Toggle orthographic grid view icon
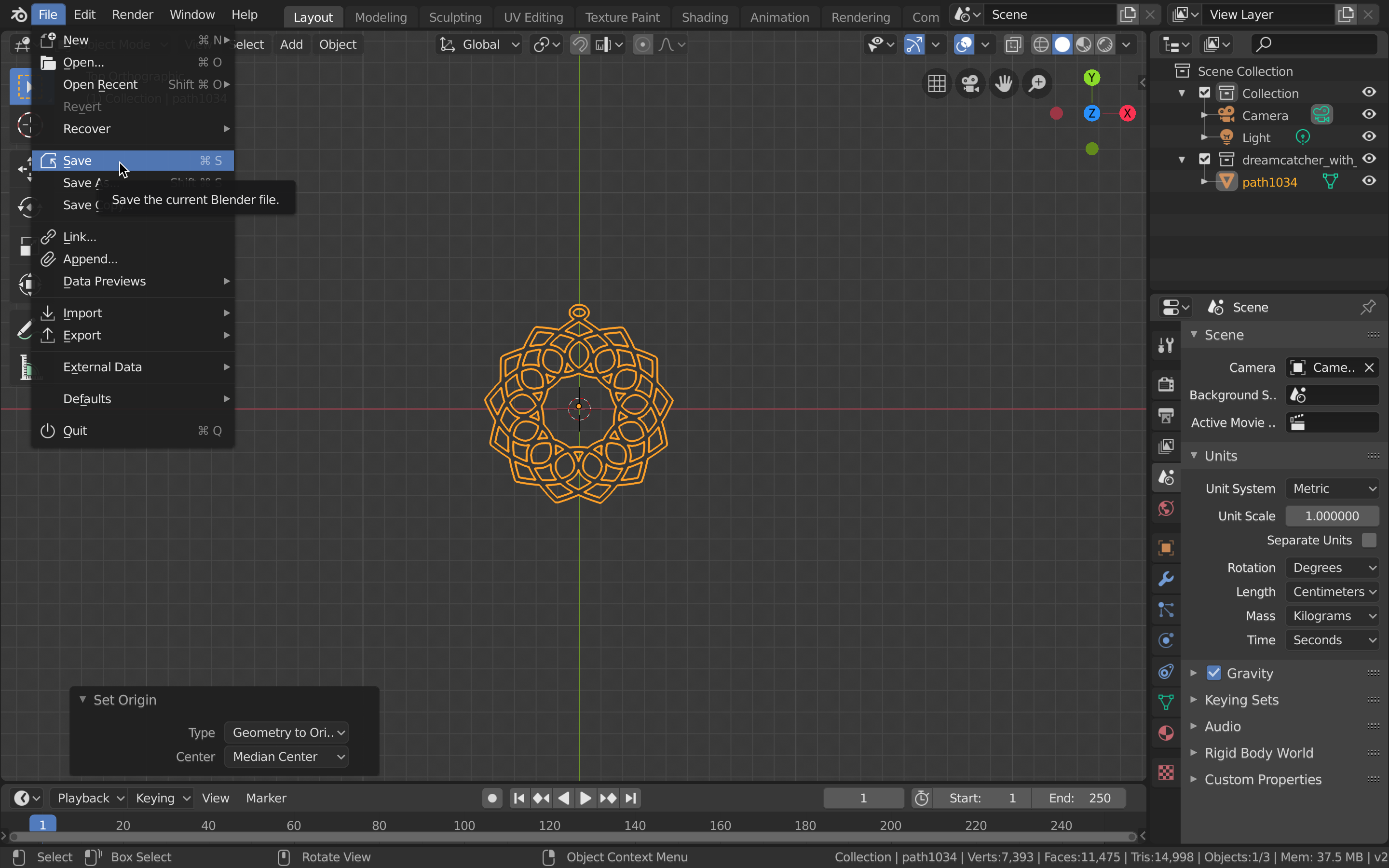This screenshot has width=1389, height=868. pos(937,84)
